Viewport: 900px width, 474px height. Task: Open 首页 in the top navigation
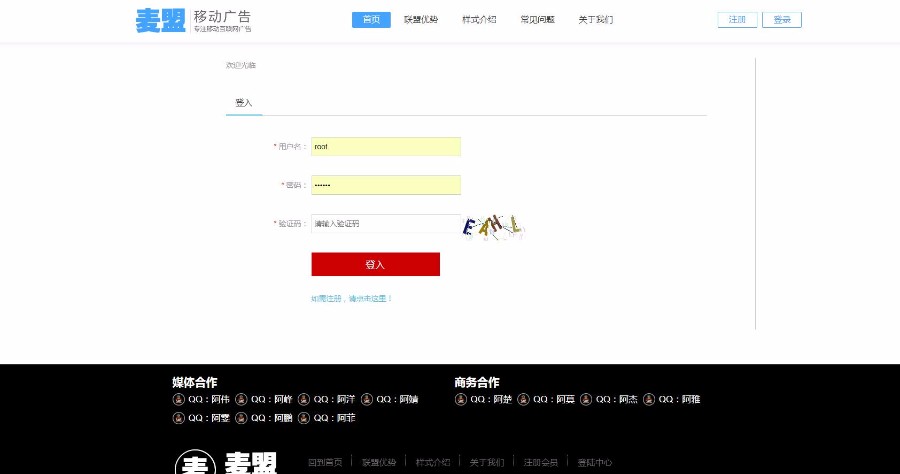[371, 20]
